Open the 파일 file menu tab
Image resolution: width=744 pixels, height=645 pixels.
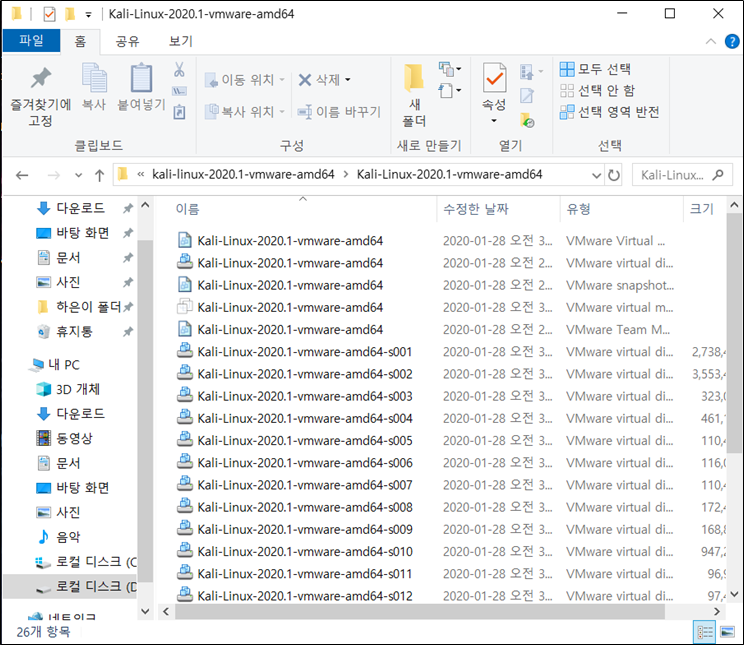(31, 41)
